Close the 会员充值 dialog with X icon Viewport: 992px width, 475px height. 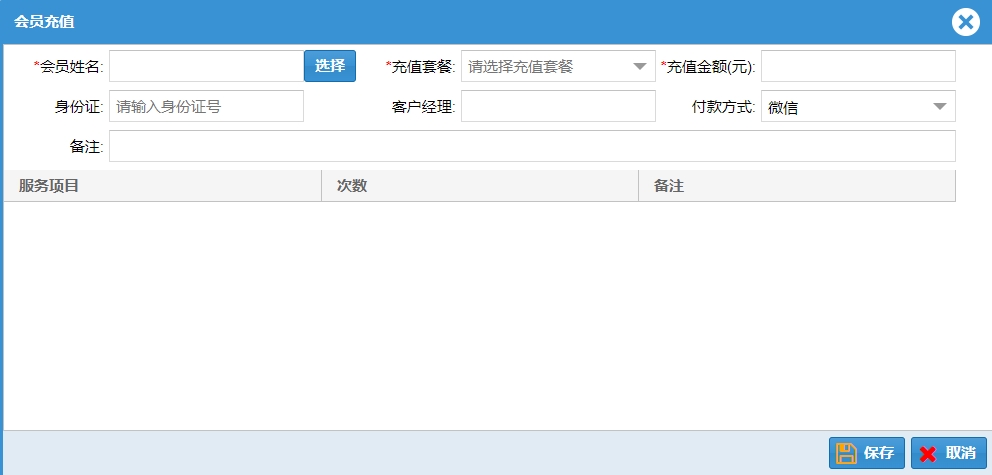(965, 22)
